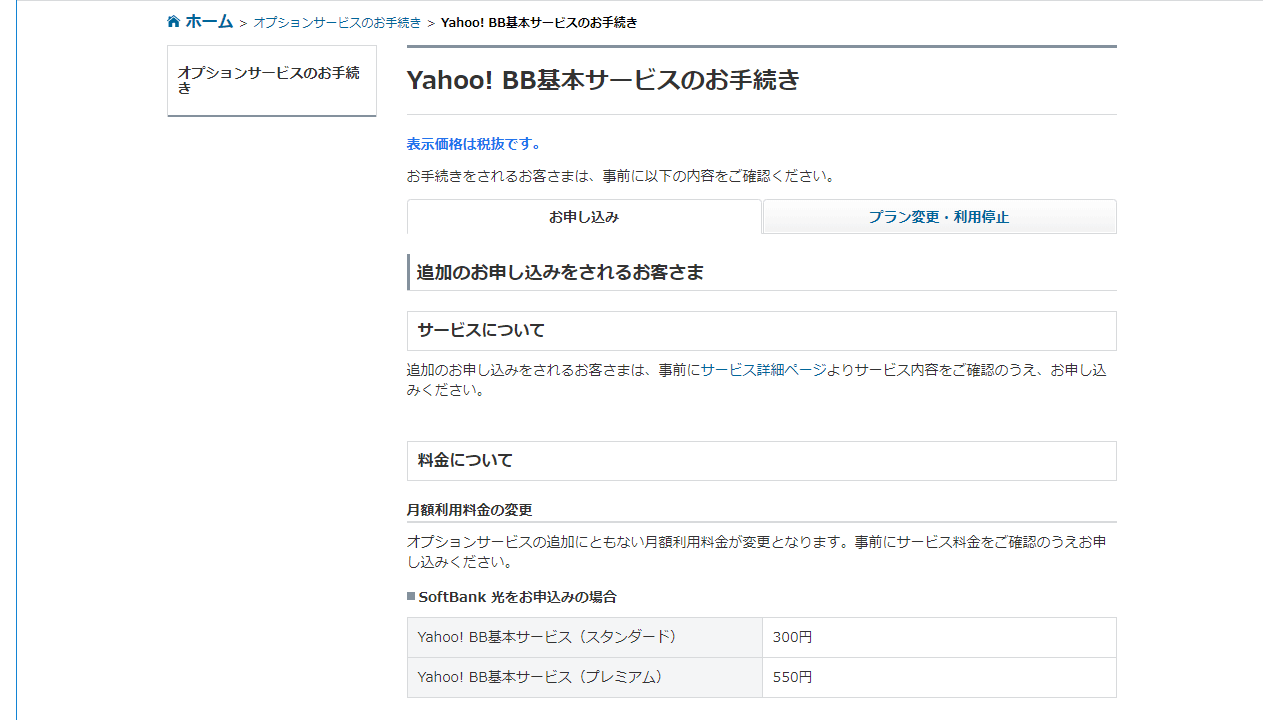Screen dimensions: 1280x720
Task: Select the お申し込み tab
Action: (x=584, y=216)
